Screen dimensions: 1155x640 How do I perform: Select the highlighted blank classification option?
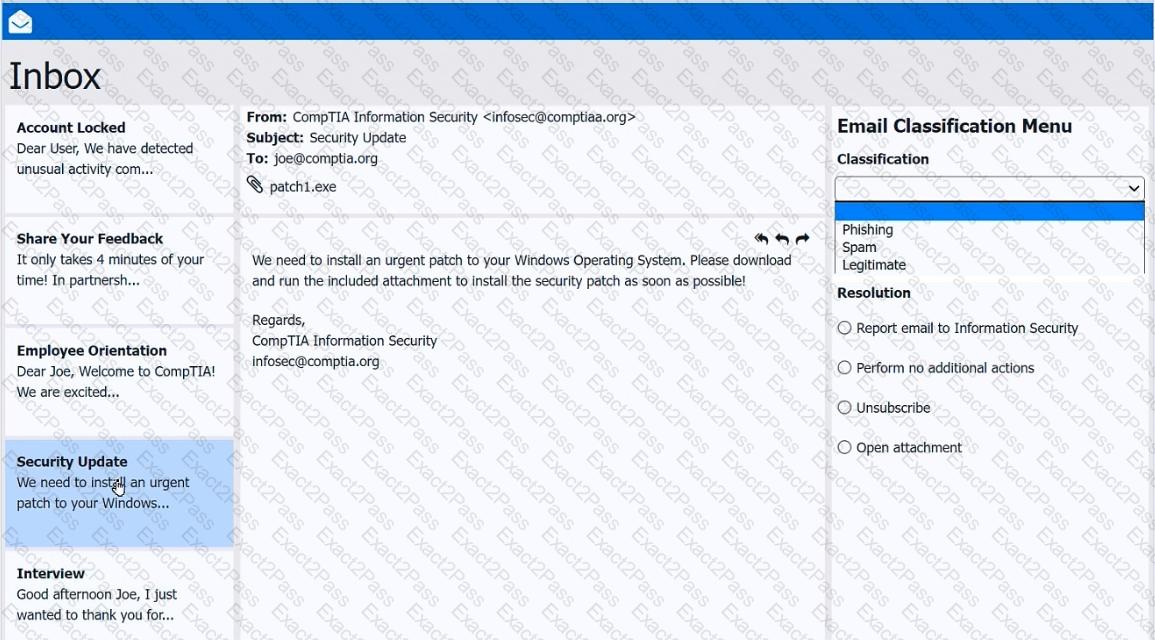point(989,212)
